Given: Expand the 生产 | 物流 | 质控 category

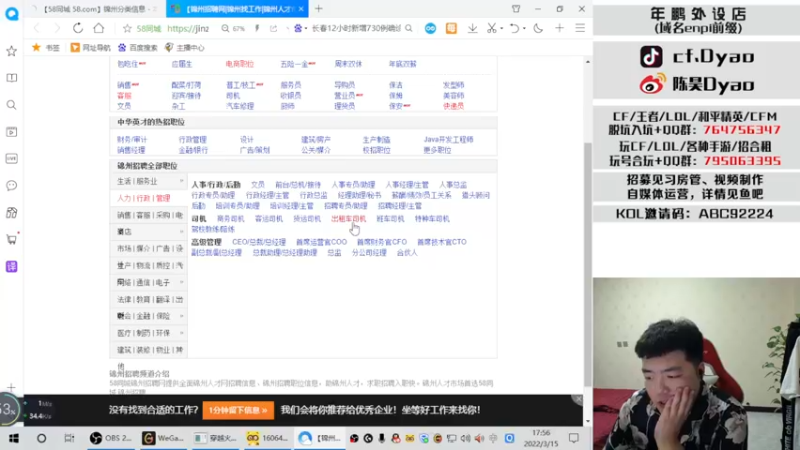Looking at the screenshot, I should click(148, 265).
